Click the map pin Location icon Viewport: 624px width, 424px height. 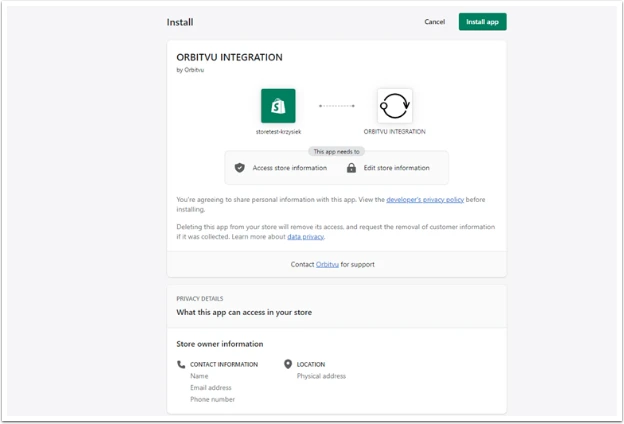pyautogui.click(x=288, y=364)
